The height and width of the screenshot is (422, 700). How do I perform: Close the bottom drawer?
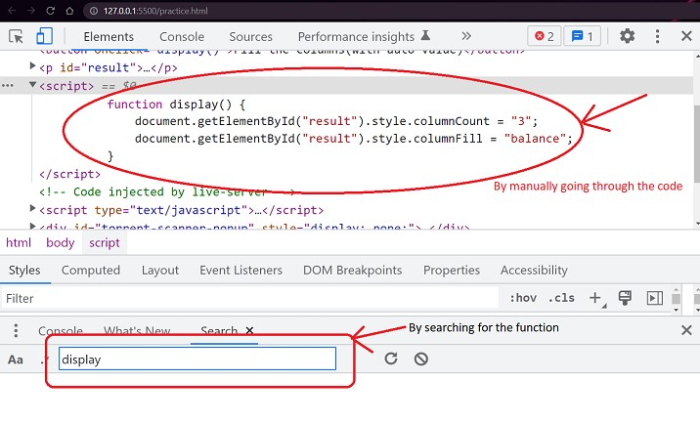687,330
